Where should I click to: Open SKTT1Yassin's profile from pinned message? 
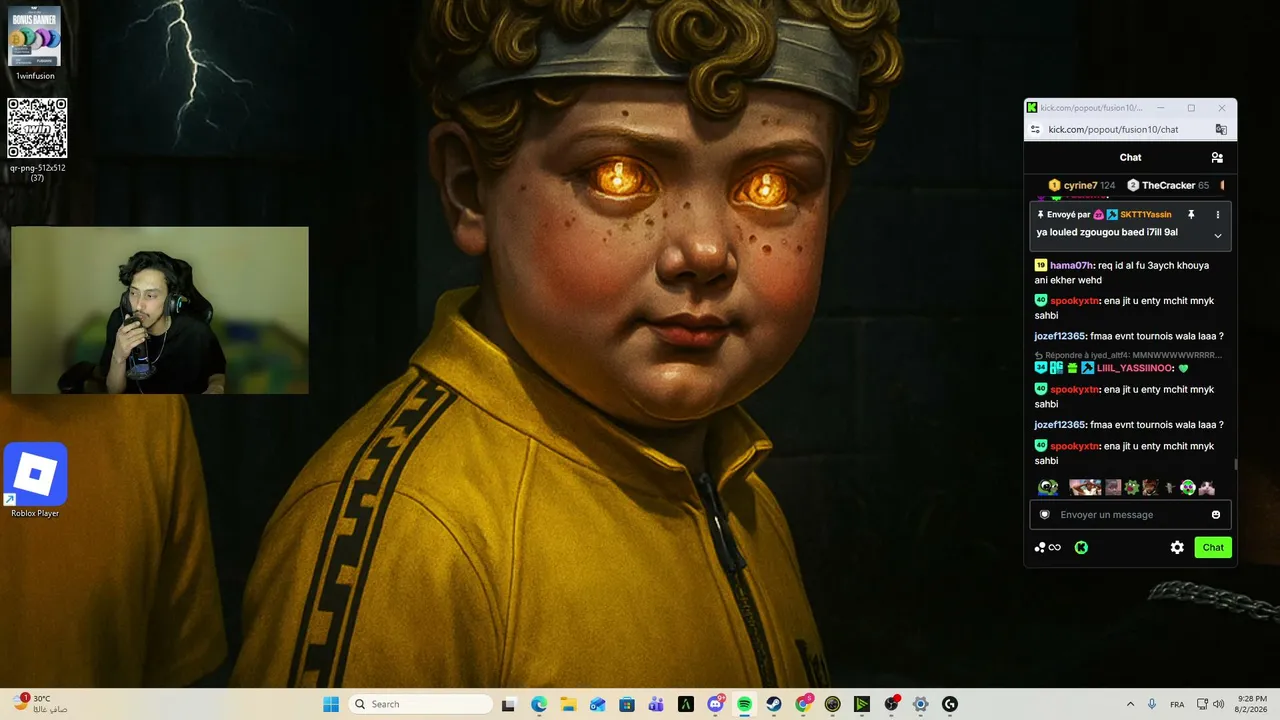[1146, 215]
